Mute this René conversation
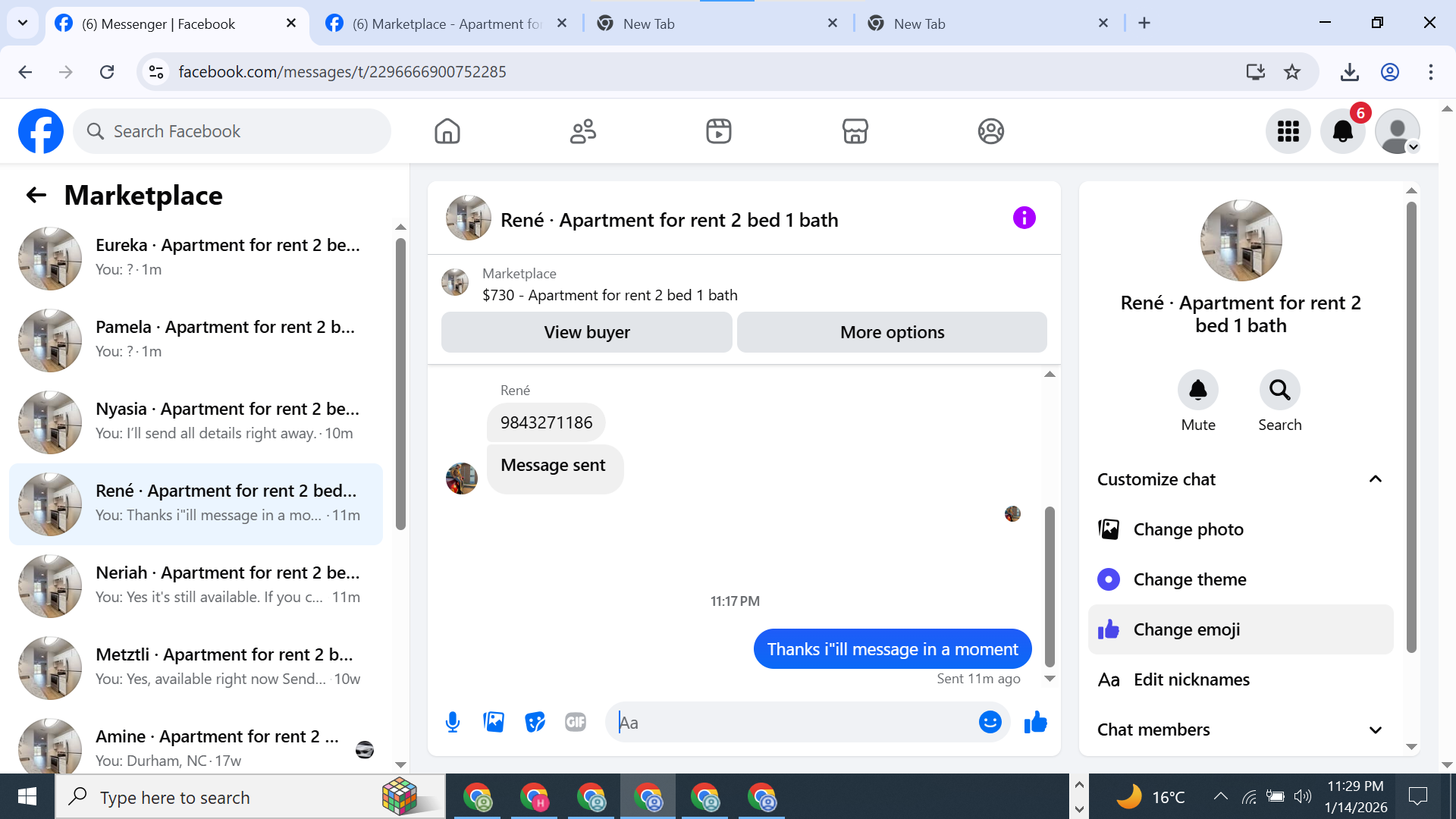Screen dimensions: 1456x819 (x=1197, y=391)
